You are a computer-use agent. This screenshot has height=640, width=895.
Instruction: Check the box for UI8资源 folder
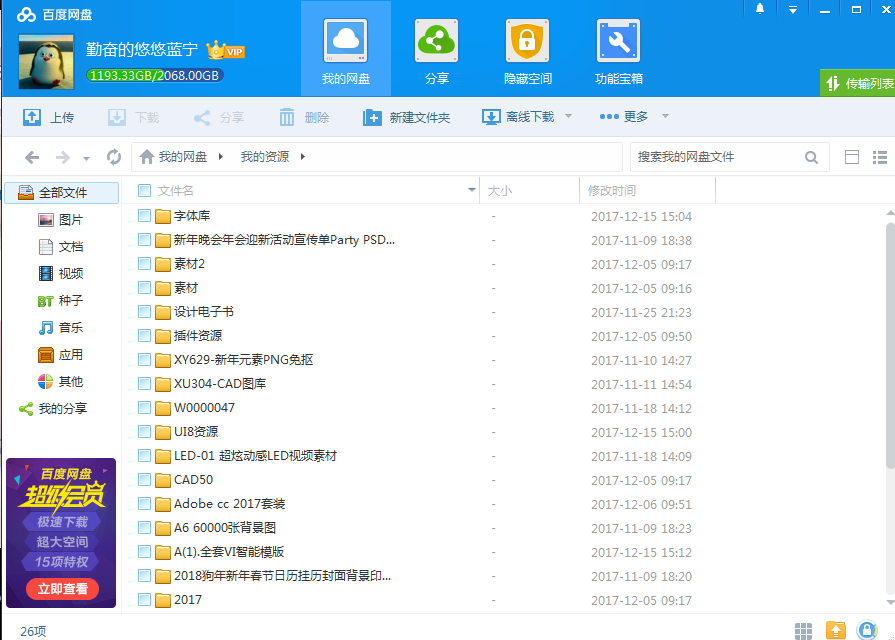pyautogui.click(x=144, y=432)
